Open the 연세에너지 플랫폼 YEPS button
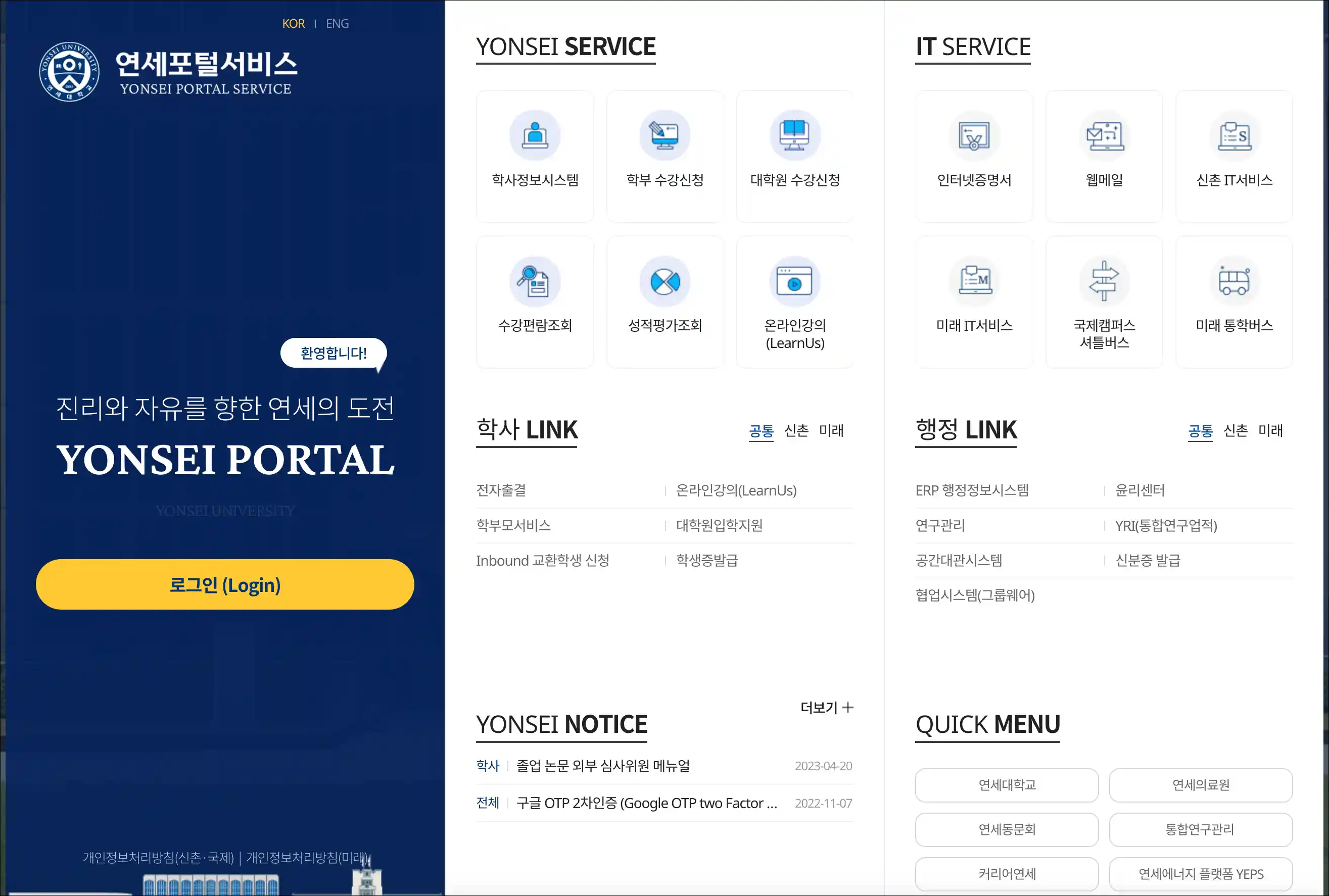 click(1200, 874)
